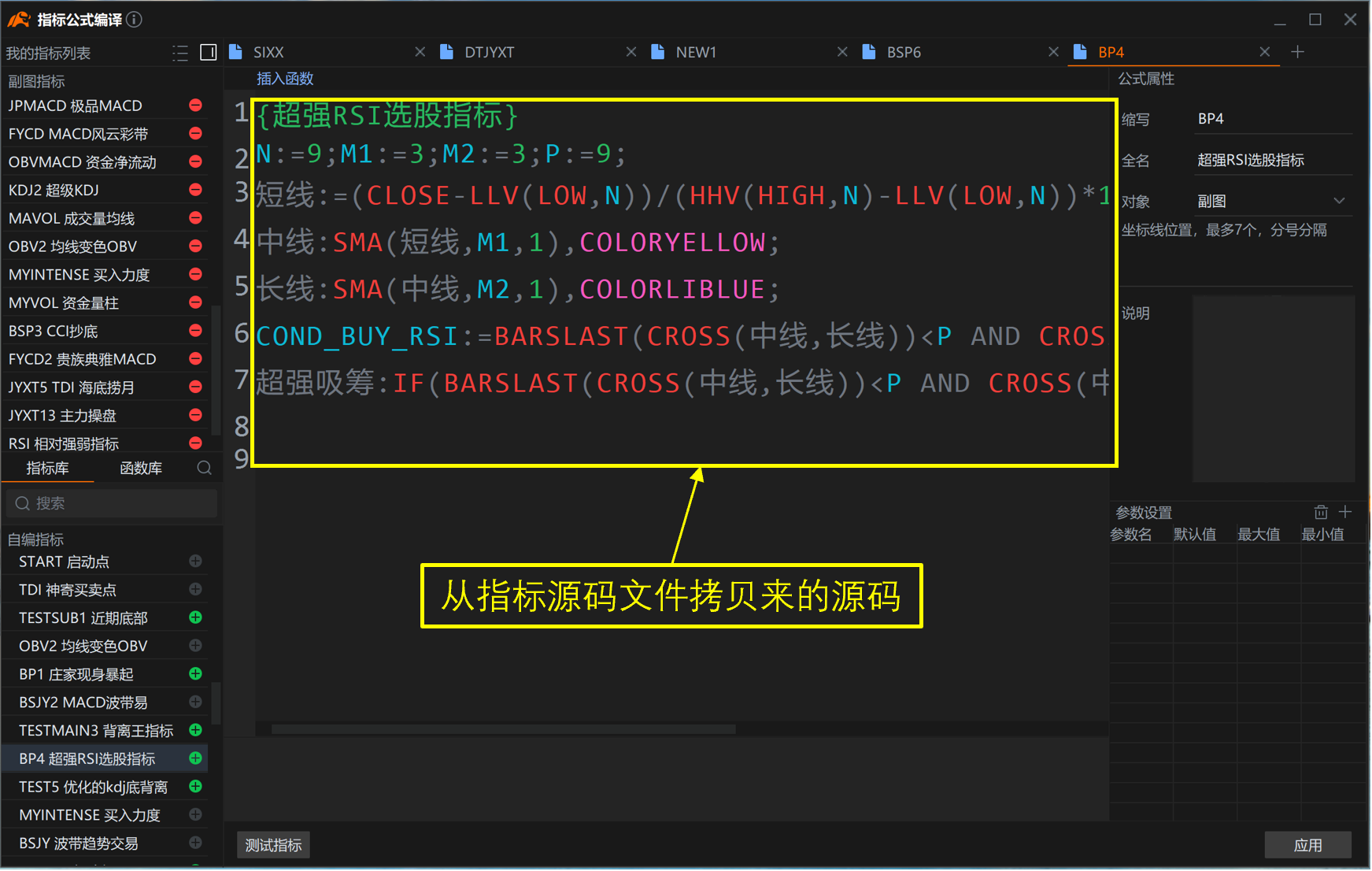Open the 对象 副图 dropdown
Image resolution: width=1372 pixels, height=871 pixels.
tap(1274, 202)
